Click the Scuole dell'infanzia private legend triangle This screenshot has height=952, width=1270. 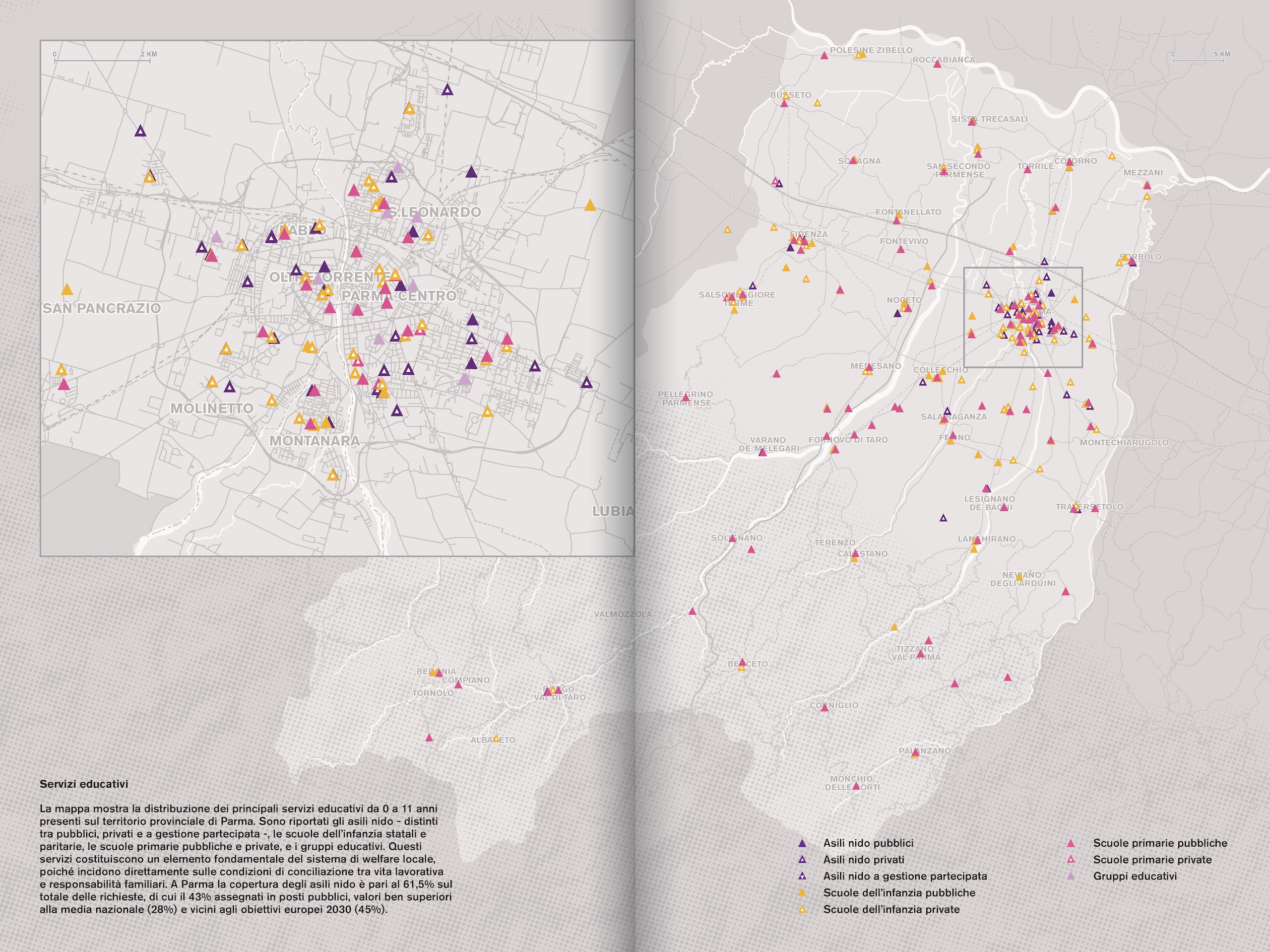pos(803,910)
